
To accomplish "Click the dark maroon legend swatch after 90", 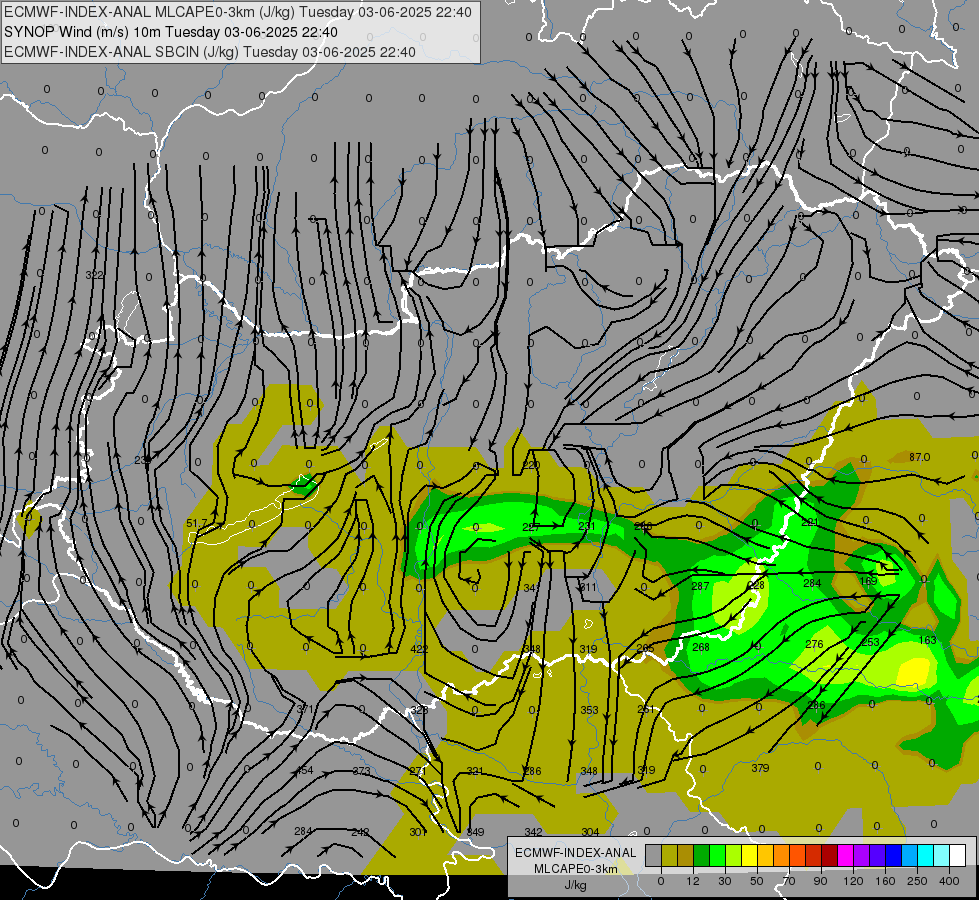I will tap(830, 855).
